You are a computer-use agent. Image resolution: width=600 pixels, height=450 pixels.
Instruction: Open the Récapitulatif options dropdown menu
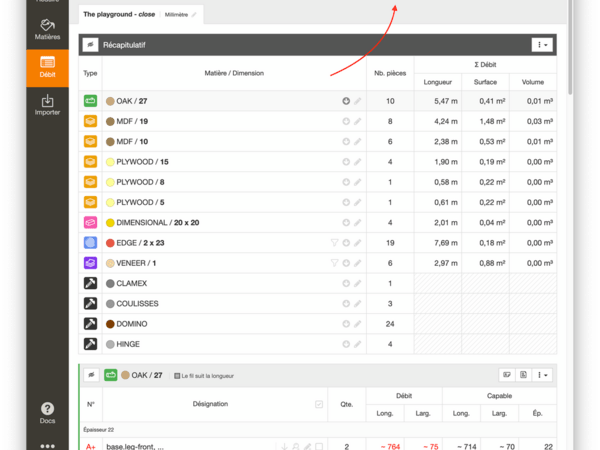tap(543, 45)
